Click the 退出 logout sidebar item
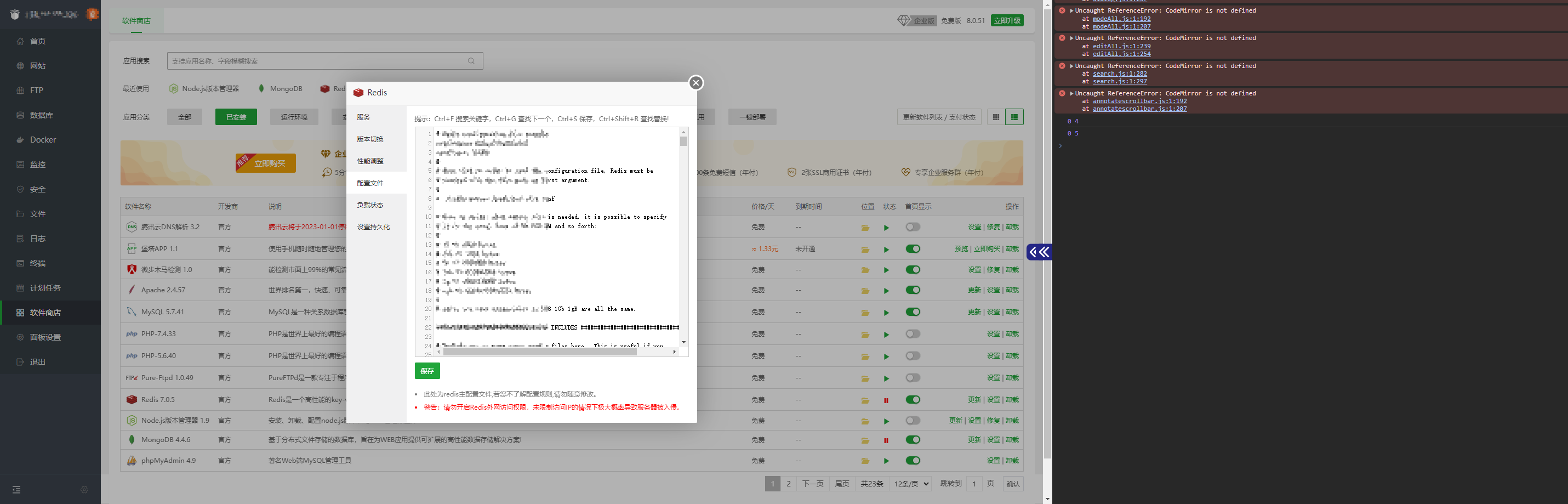 (x=38, y=362)
